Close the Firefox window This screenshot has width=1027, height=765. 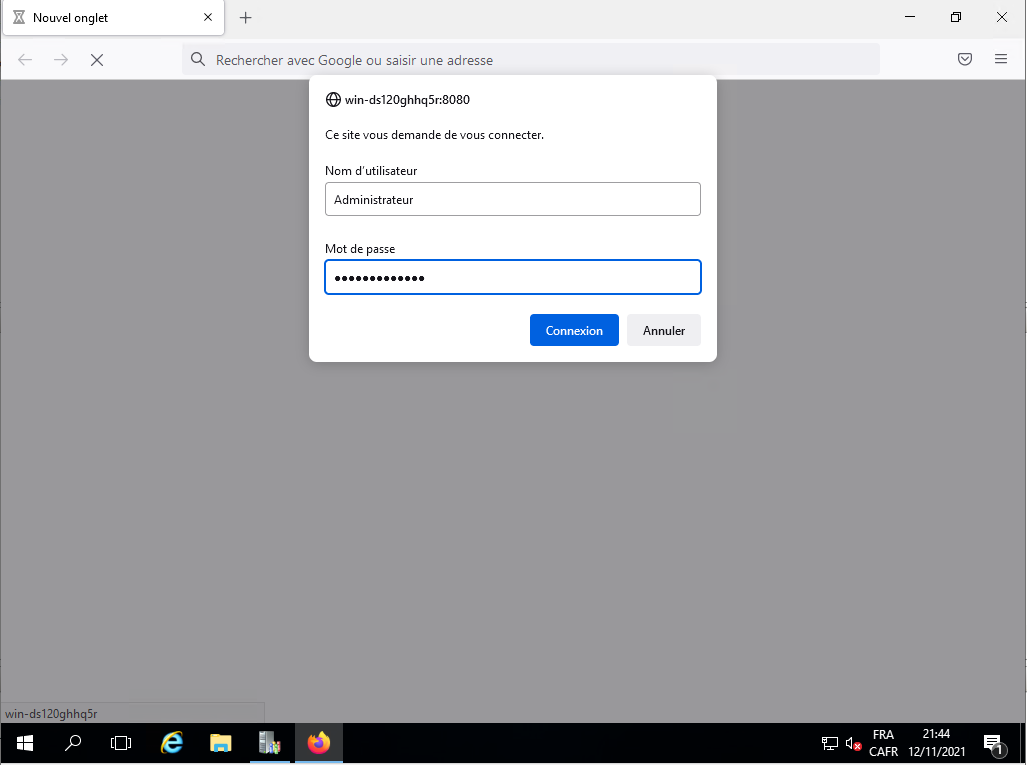point(1001,17)
